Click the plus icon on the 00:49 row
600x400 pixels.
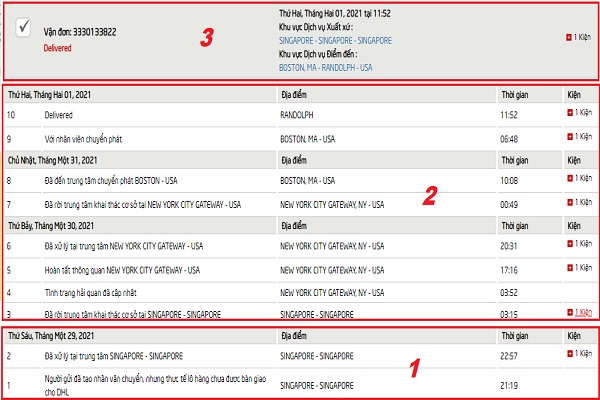pos(570,203)
